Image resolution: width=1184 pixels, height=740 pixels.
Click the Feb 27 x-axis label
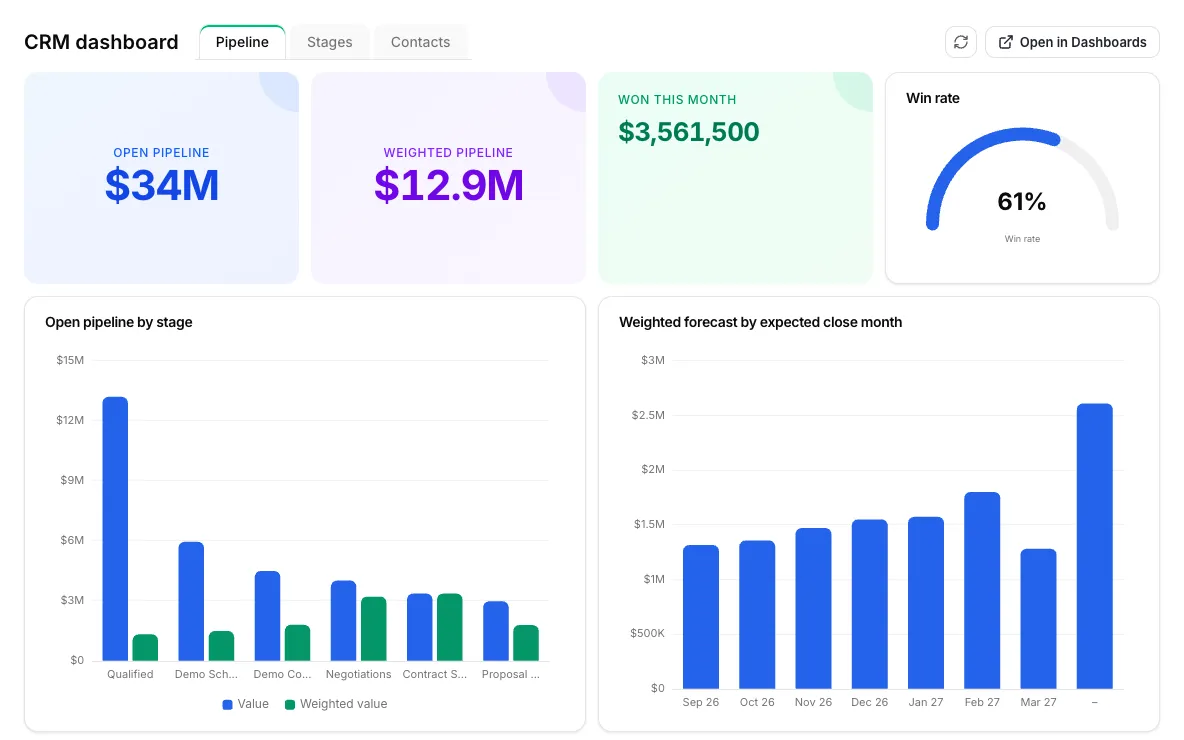pyautogui.click(x=982, y=702)
